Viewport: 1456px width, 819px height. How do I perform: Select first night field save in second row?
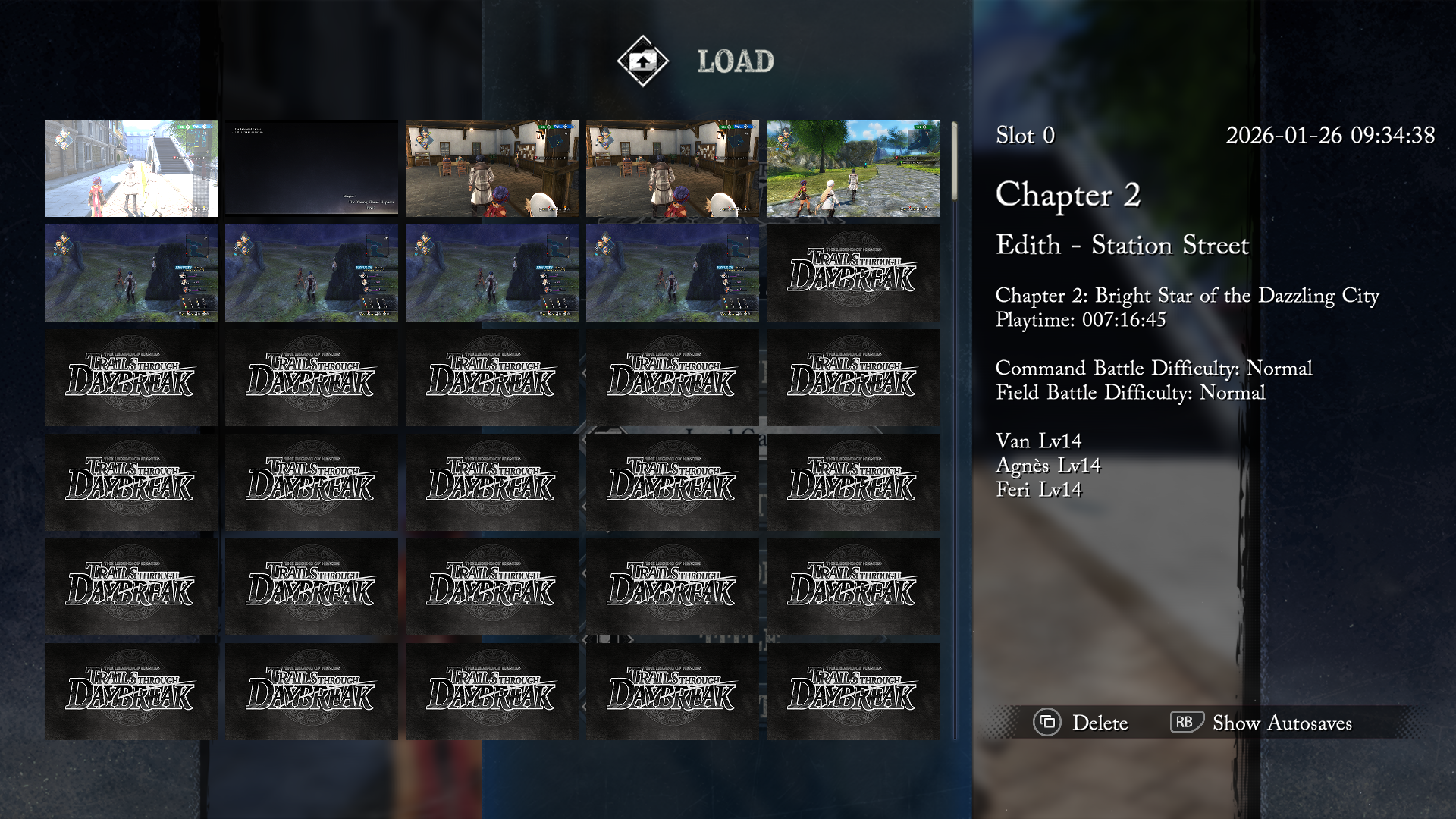click(x=131, y=273)
